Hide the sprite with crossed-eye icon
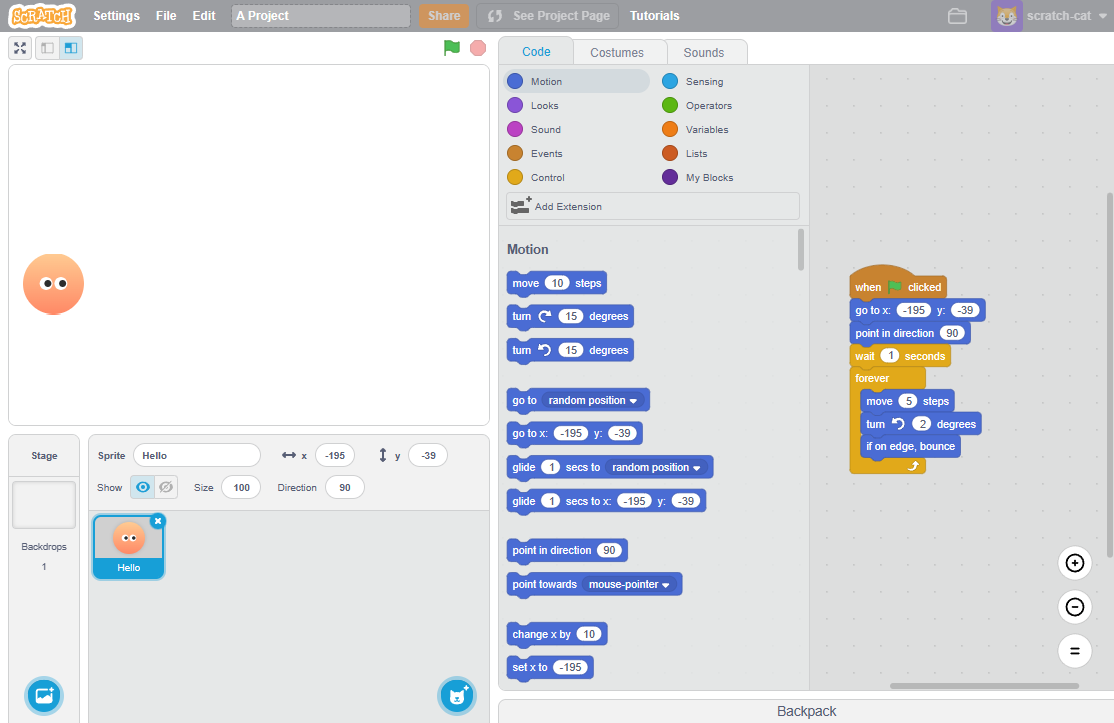 click(166, 487)
